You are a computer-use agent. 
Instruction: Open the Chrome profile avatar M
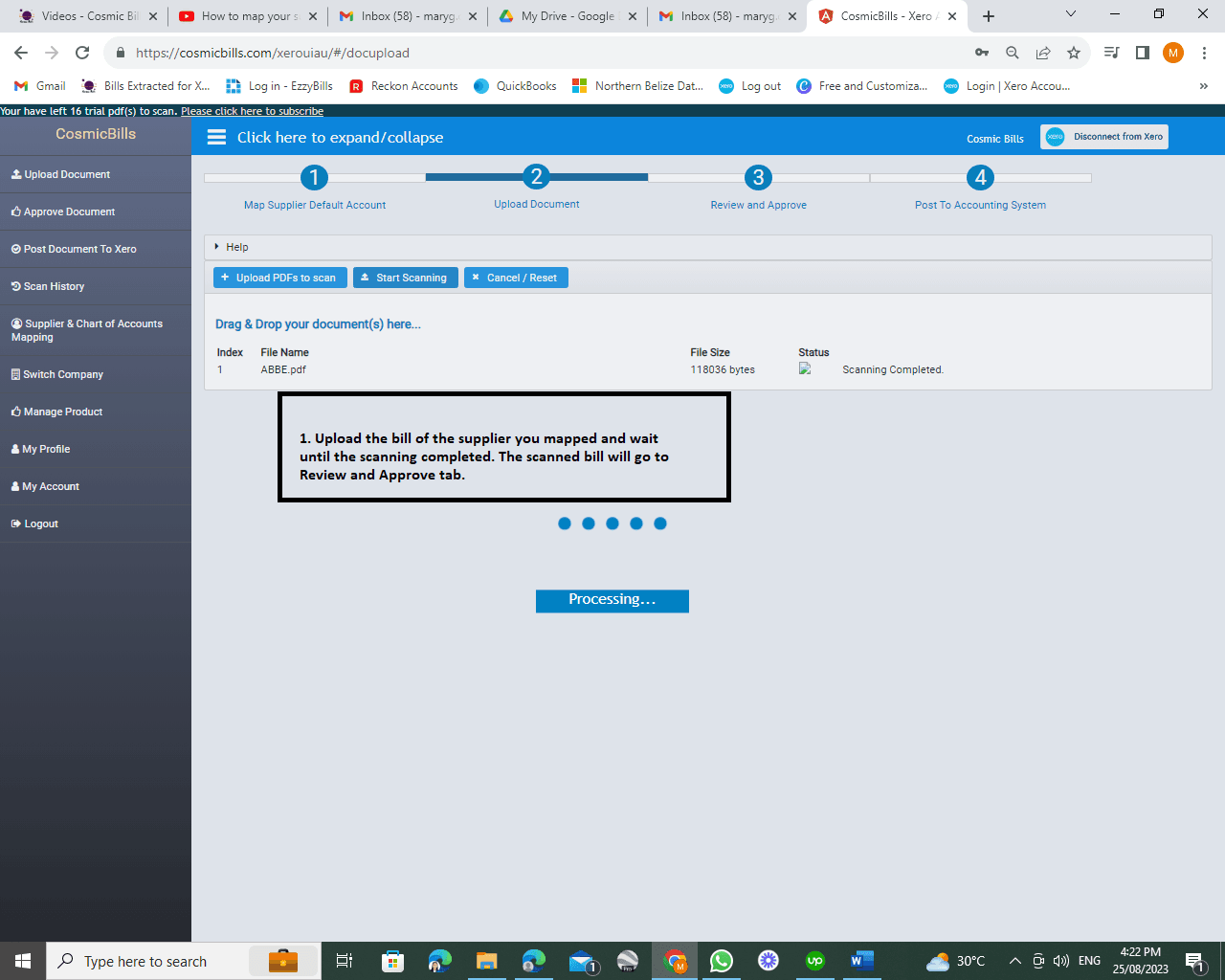click(x=1173, y=53)
